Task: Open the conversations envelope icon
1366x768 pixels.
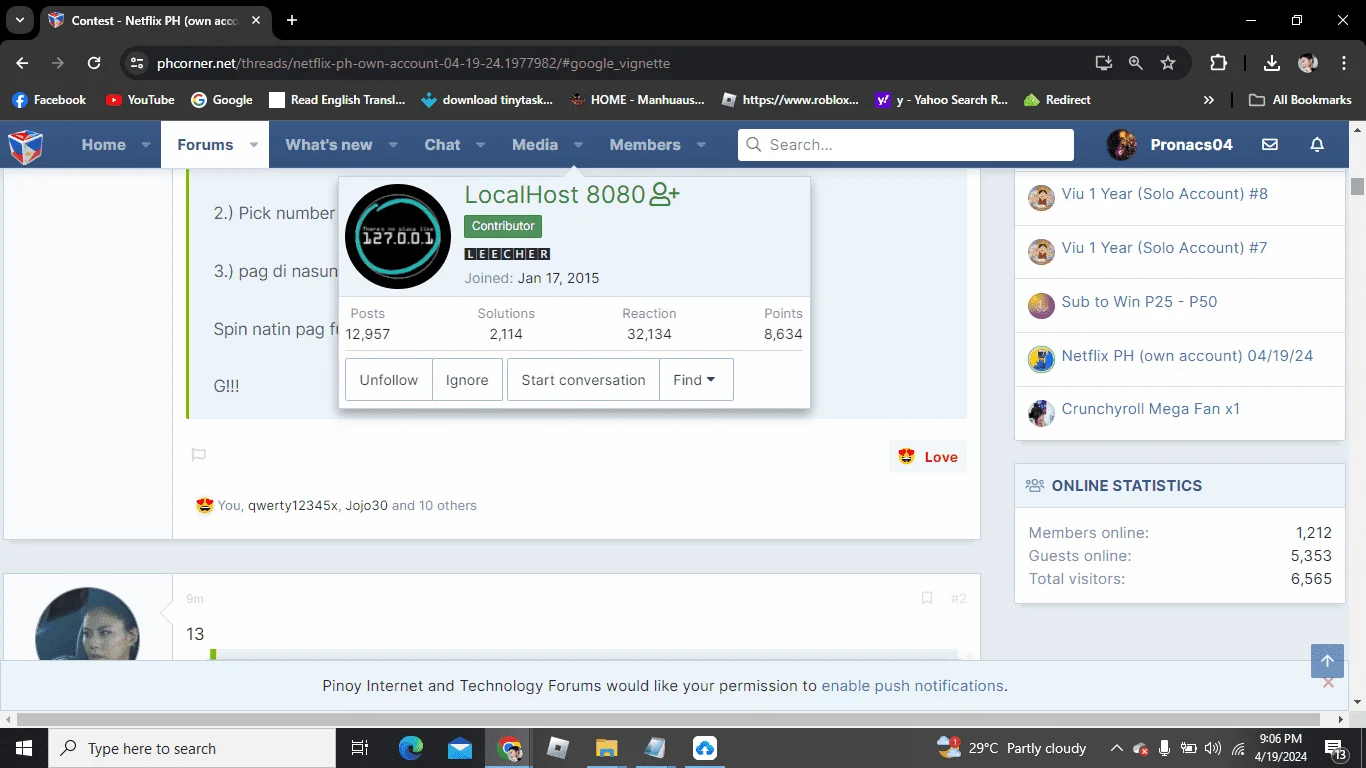Action: pyautogui.click(x=1270, y=145)
